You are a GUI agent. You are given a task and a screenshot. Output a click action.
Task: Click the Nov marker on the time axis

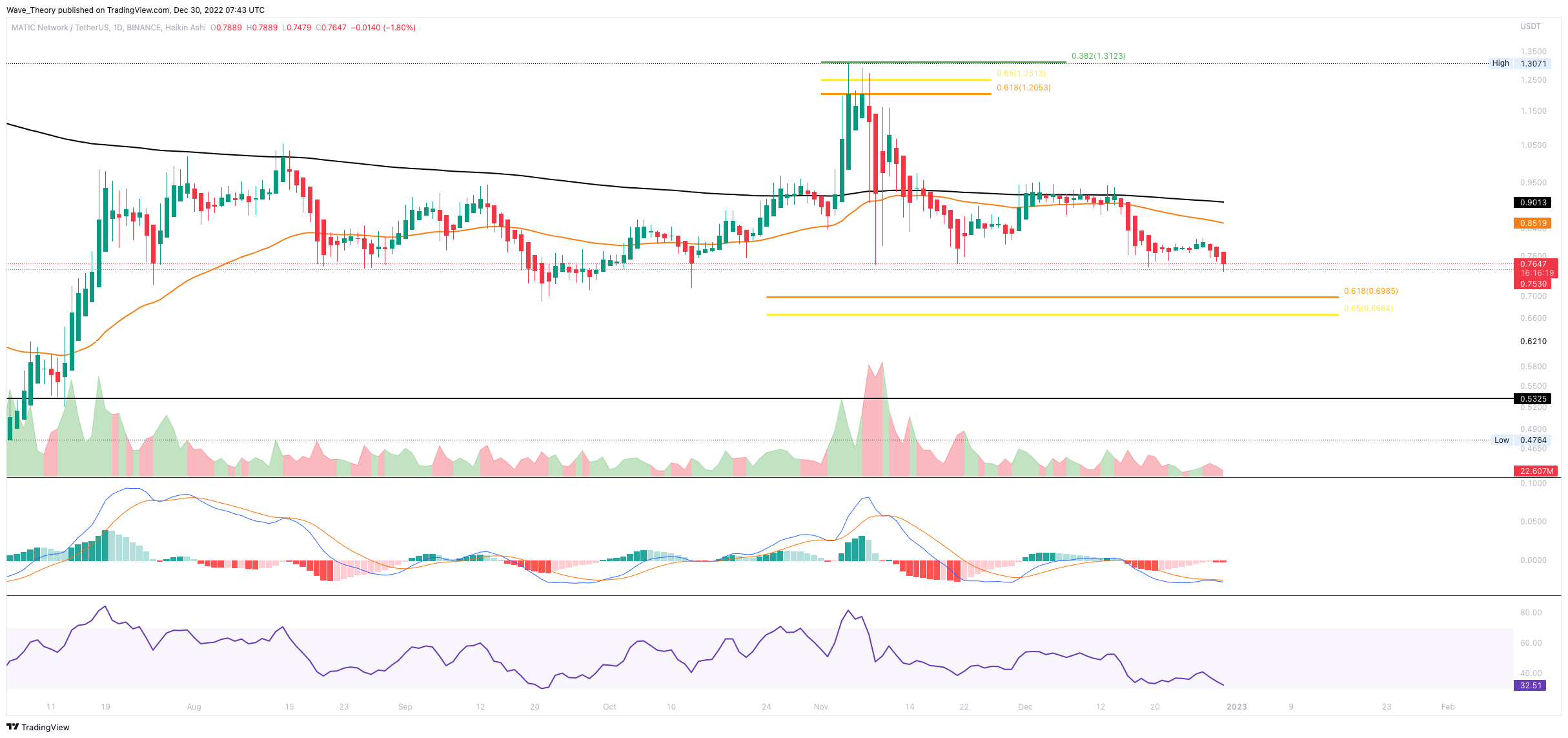pyautogui.click(x=820, y=707)
